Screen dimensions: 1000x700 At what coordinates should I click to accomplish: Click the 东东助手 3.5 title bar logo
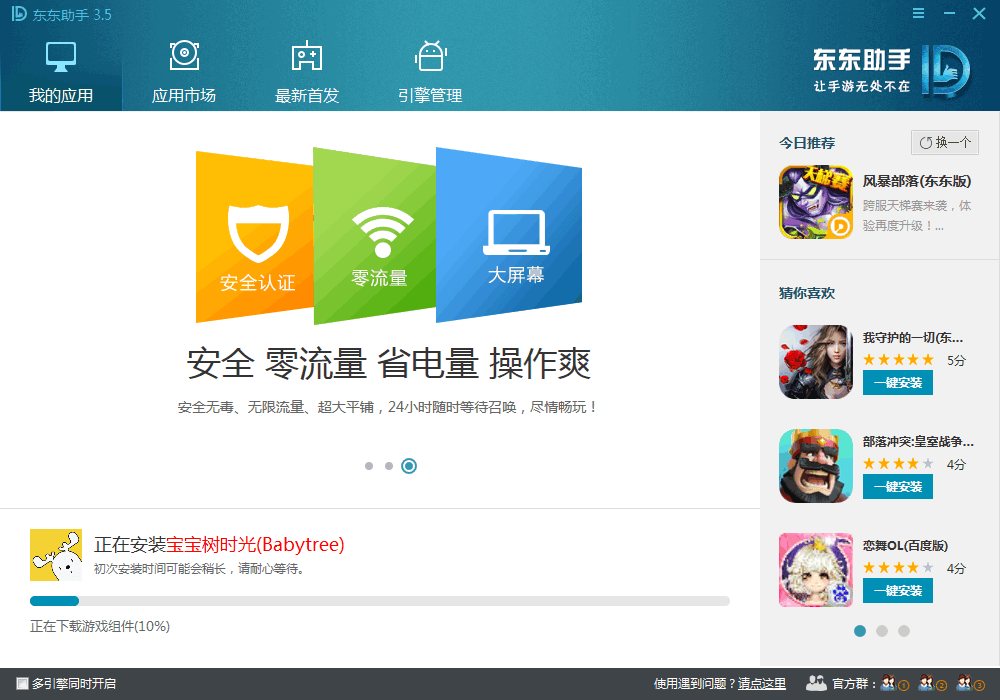61,14
